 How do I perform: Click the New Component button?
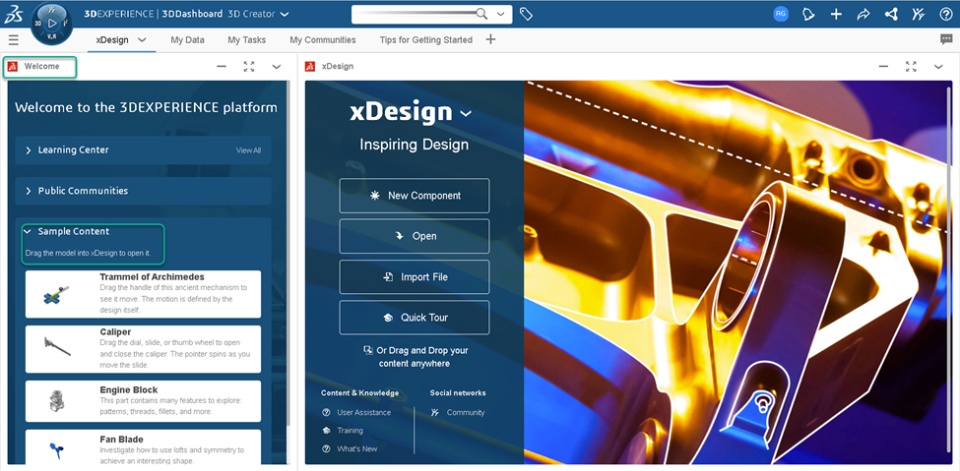click(x=414, y=196)
